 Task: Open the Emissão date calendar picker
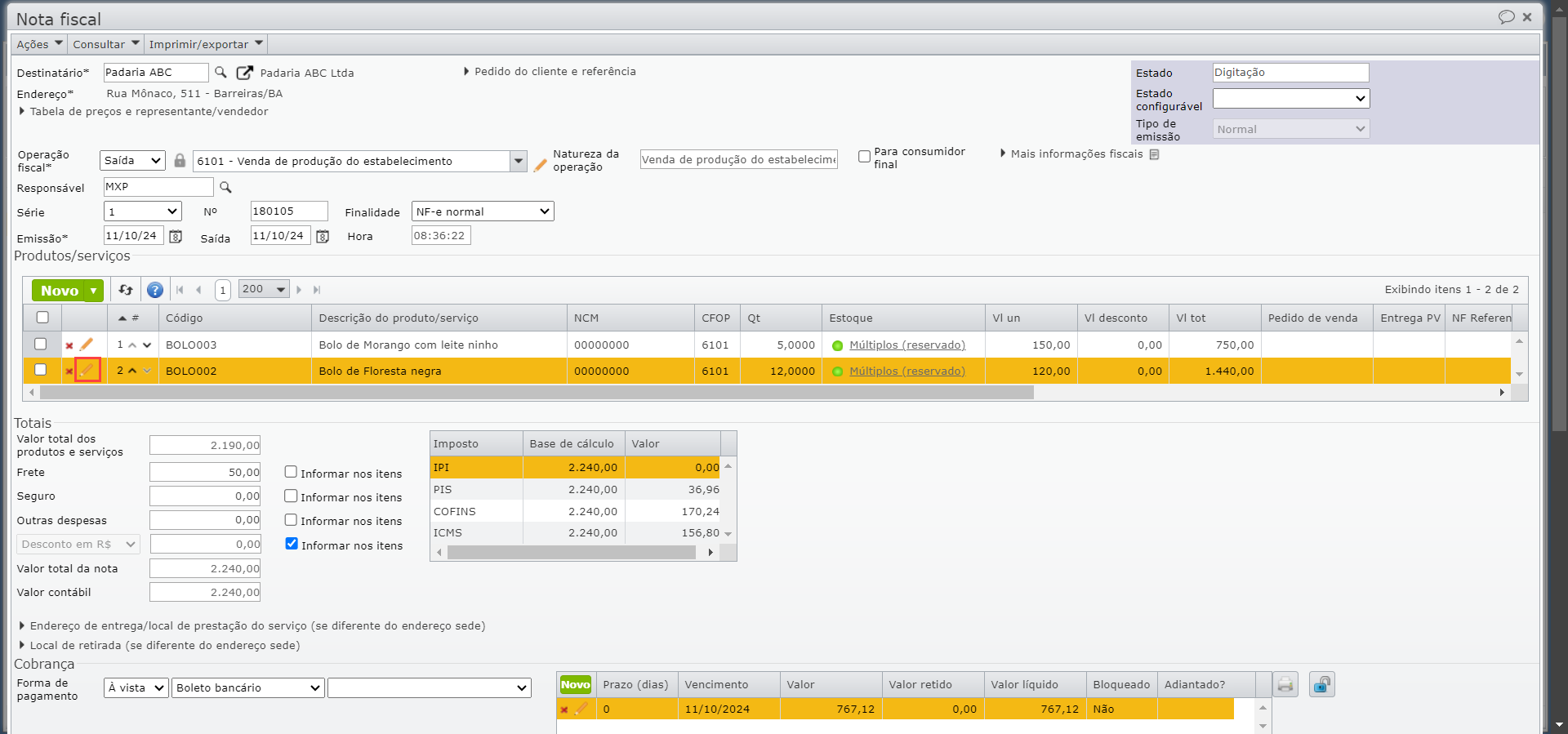coord(176,237)
